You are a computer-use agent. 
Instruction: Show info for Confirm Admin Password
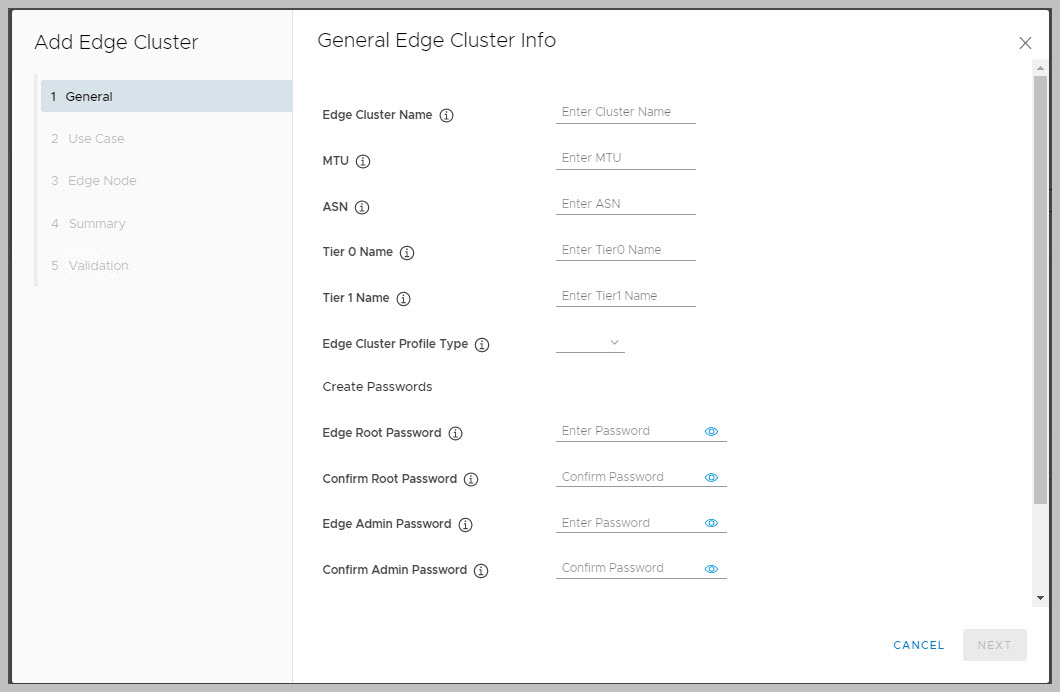coord(481,571)
